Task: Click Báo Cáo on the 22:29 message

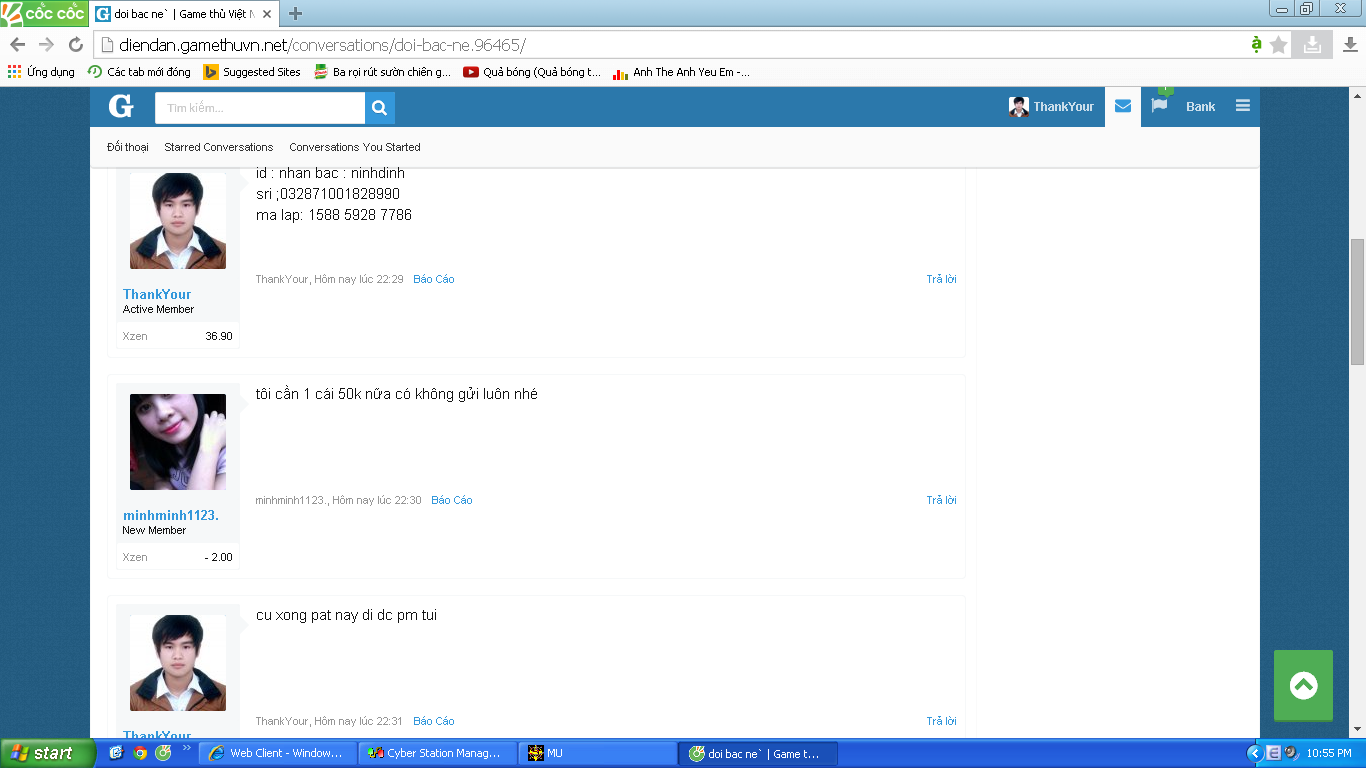Action: [433, 279]
